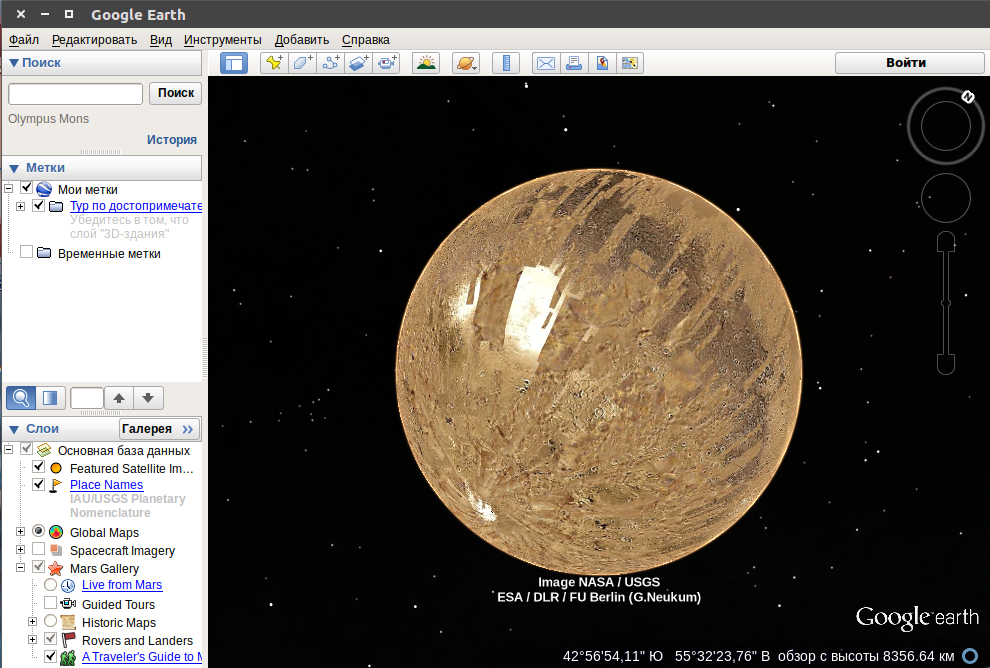Screen dimensions: 990x668
Task: Click the places filter text box
Action: 86,398
